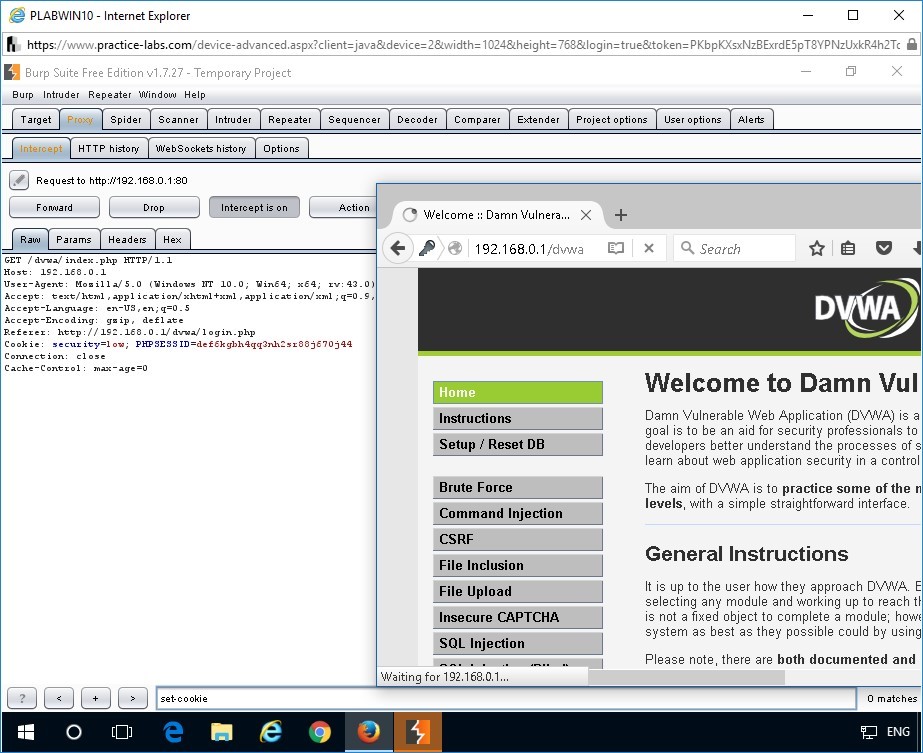Open new Firefox tab with plus icon
Screen dimensions: 923x753
coord(620,215)
